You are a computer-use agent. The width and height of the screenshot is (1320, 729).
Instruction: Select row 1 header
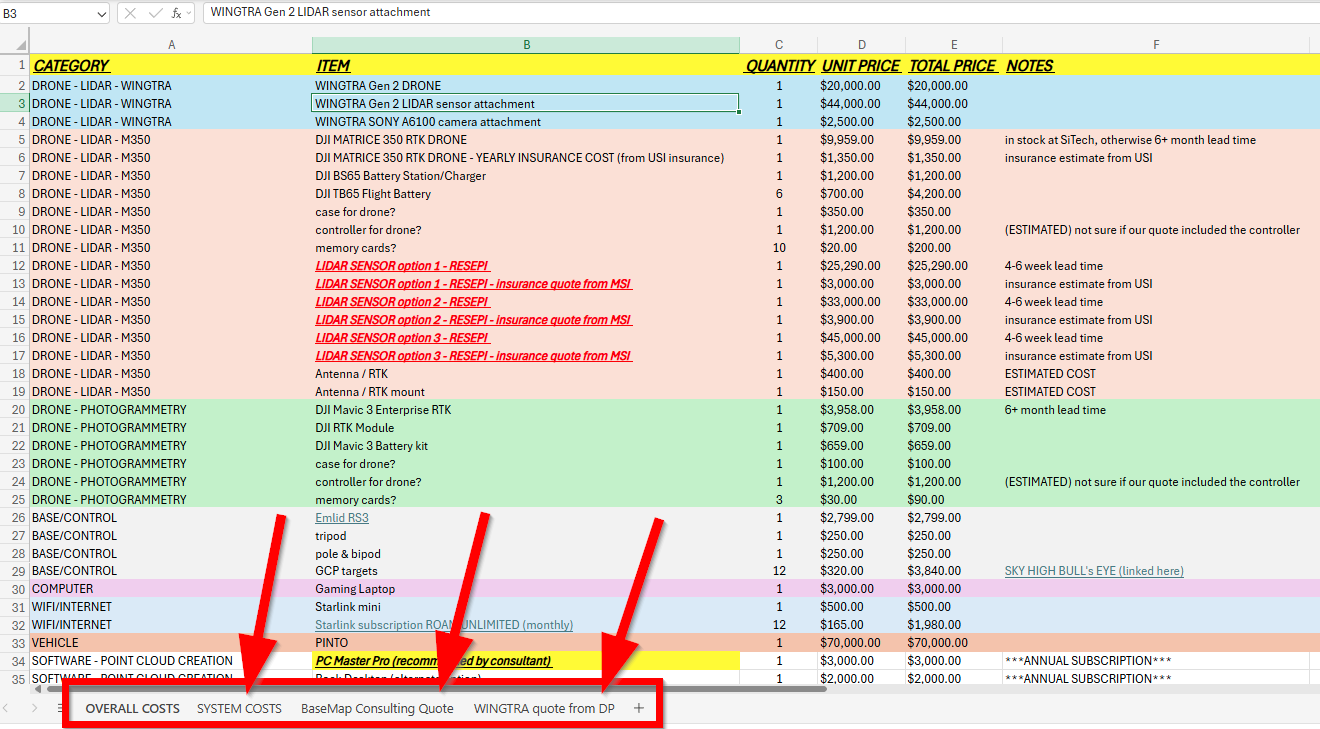15,65
